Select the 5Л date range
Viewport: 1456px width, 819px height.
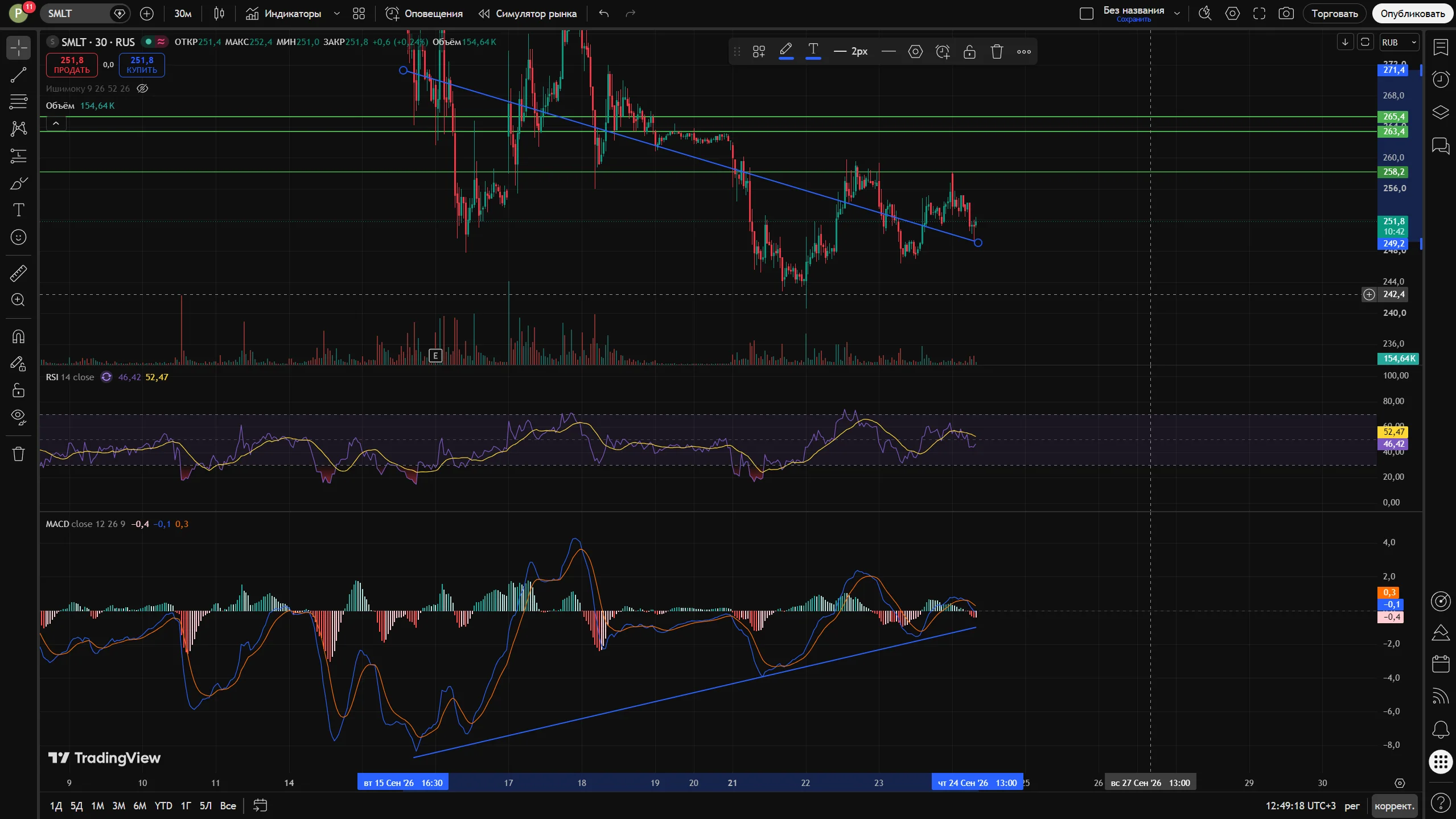pyautogui.click(x=205, y=806)
